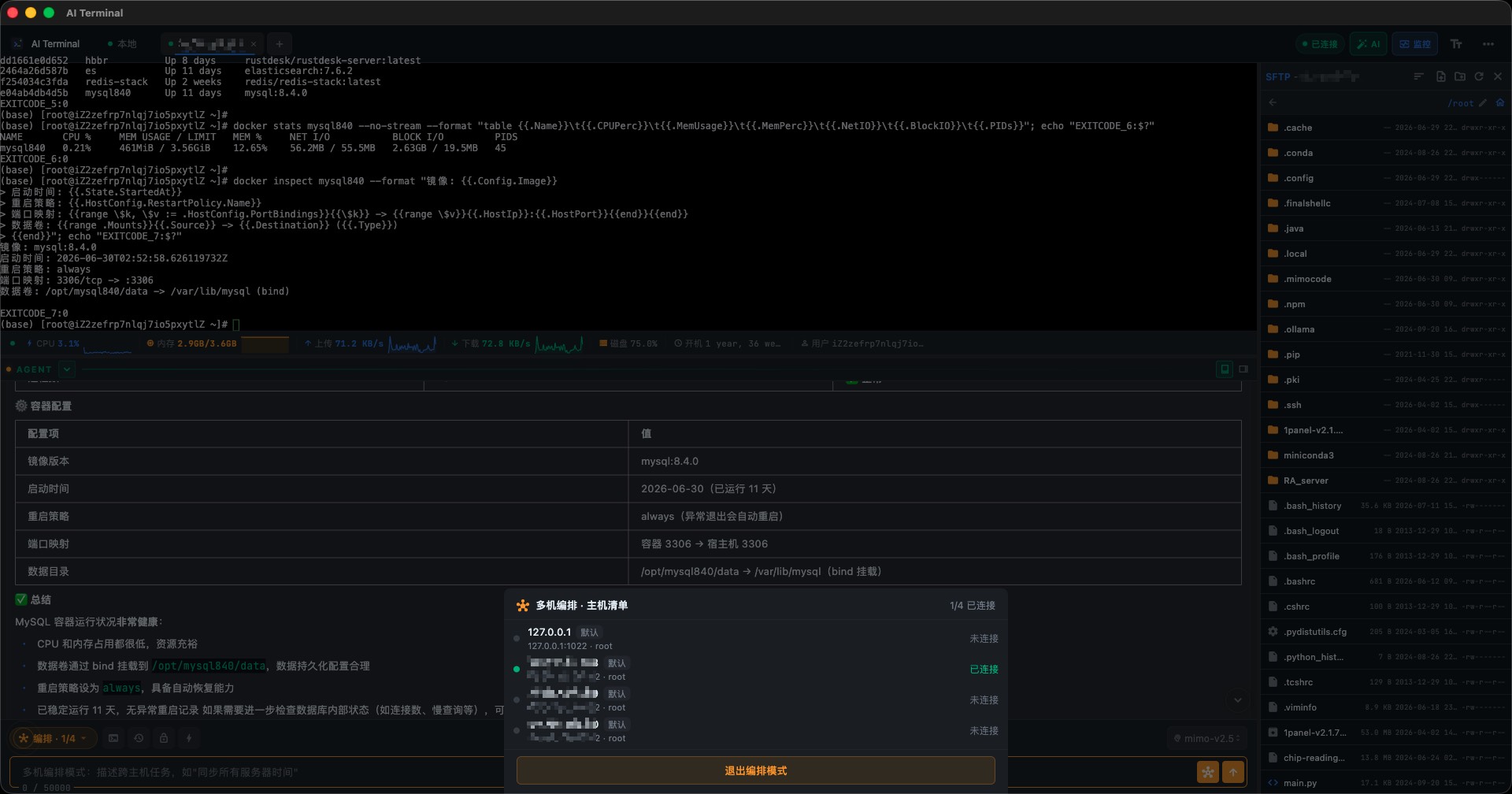The image size is (1512, 794).
Task: Send the prompt with the arrow button
Action: coord(1233,772)
